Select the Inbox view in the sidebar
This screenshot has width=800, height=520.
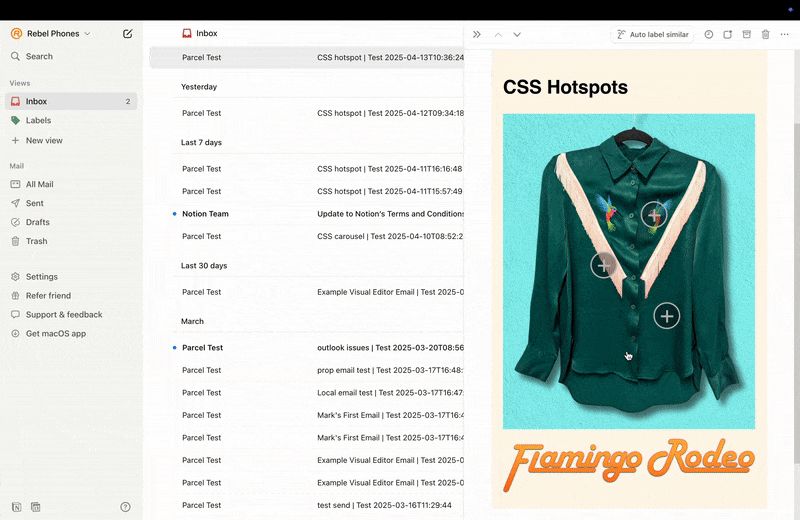click(x=71, y=101)
